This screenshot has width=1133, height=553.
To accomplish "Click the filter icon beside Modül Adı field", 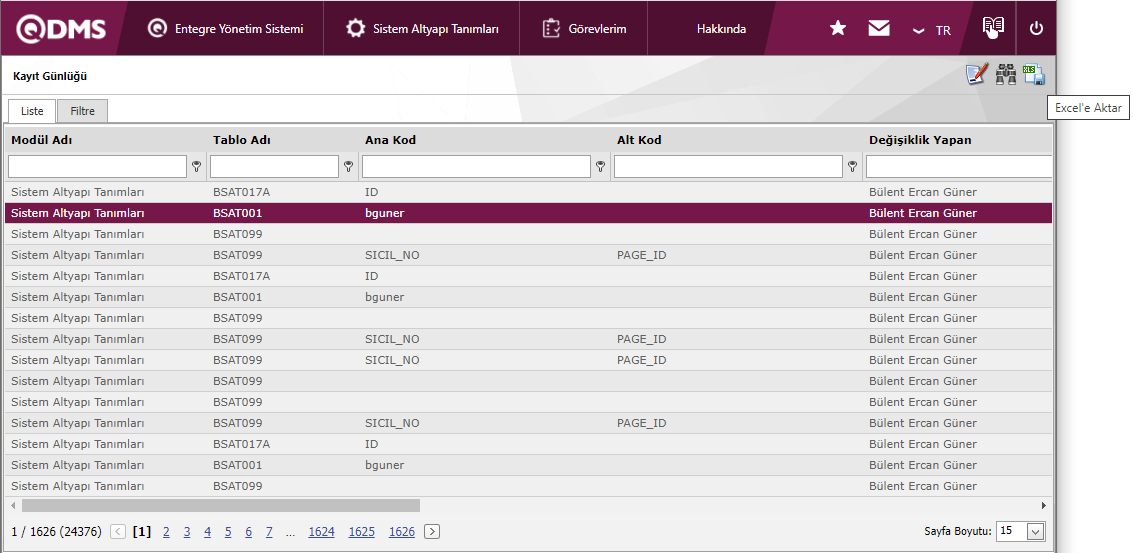I will 197,167.
